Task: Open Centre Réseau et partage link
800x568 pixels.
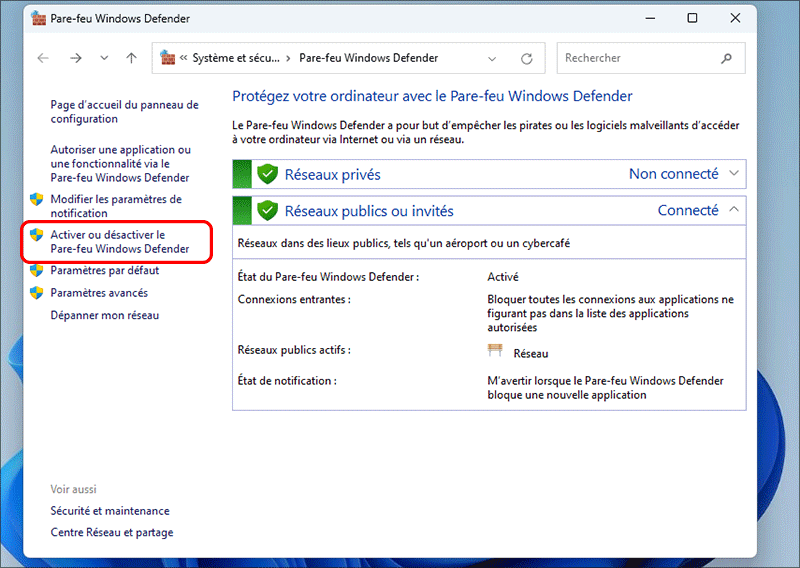Action: 112,532
